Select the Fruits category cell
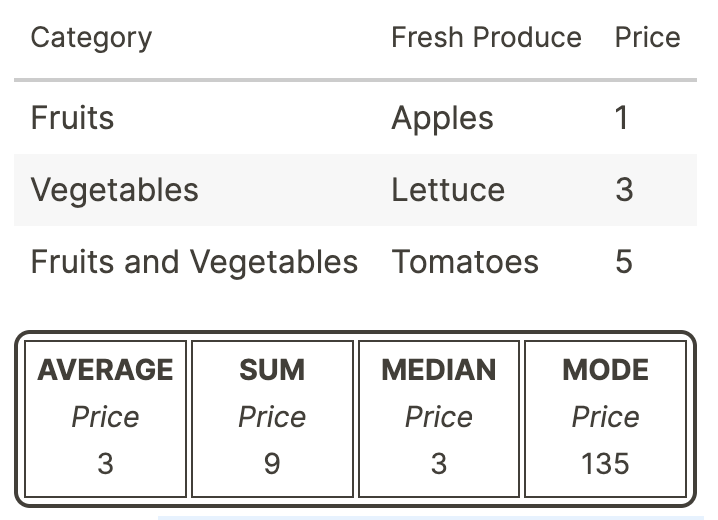This screenshot has width=718, height=520. point(73,118)
